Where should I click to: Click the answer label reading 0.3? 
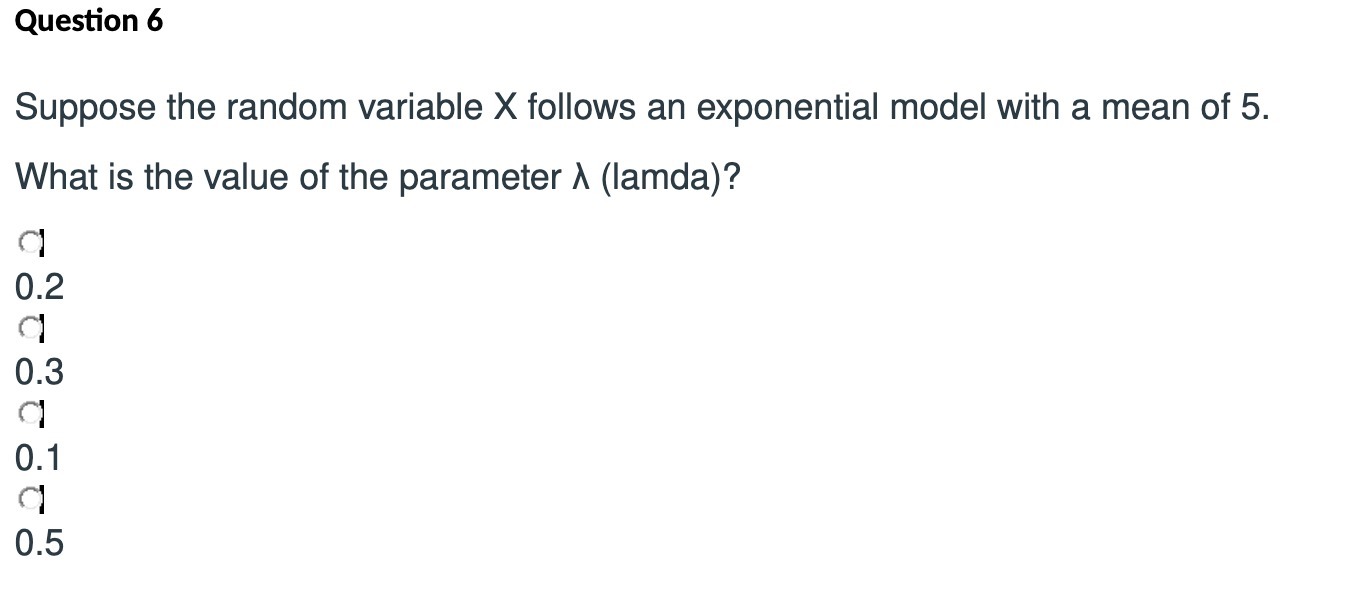click(x=38, y=372)
